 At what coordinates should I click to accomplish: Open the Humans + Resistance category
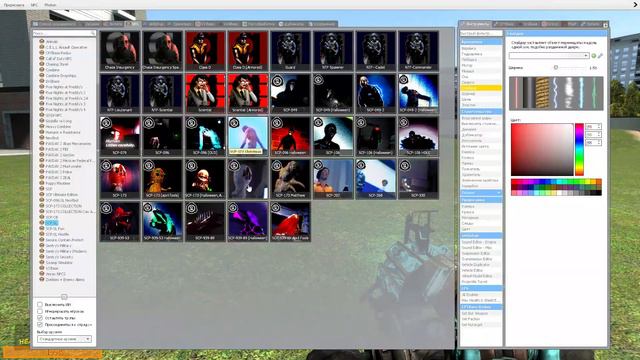(63, 132)
